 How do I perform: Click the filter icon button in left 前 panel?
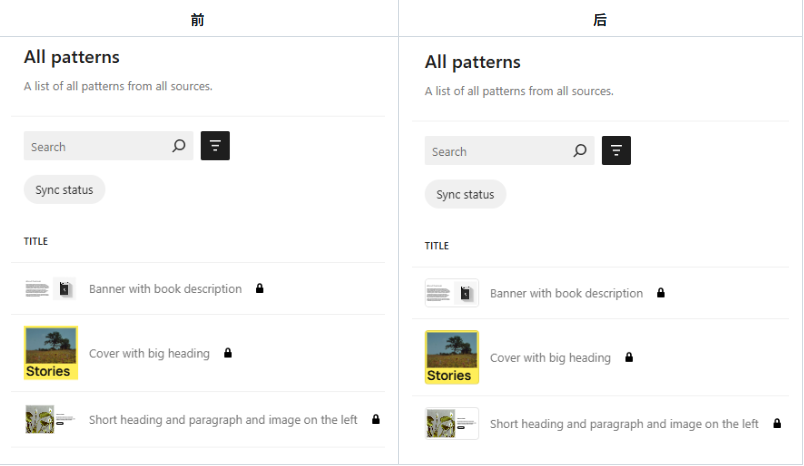pyautogui.click(x=215, y=146)
